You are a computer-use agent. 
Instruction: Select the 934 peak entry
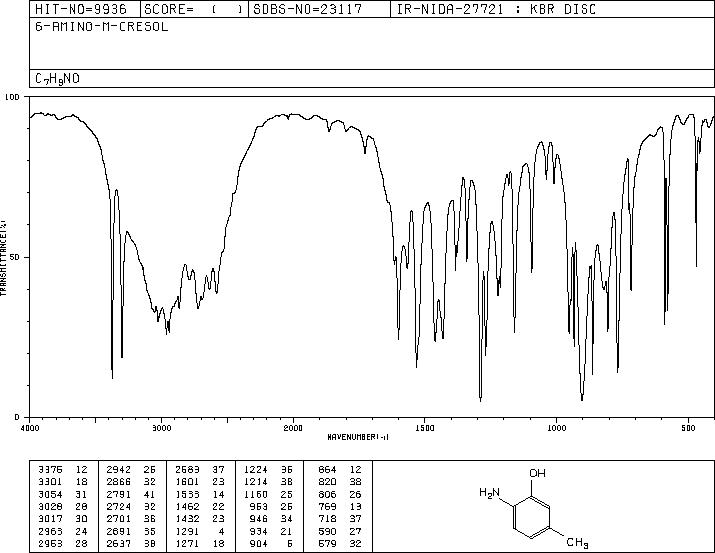pos(271,531)
